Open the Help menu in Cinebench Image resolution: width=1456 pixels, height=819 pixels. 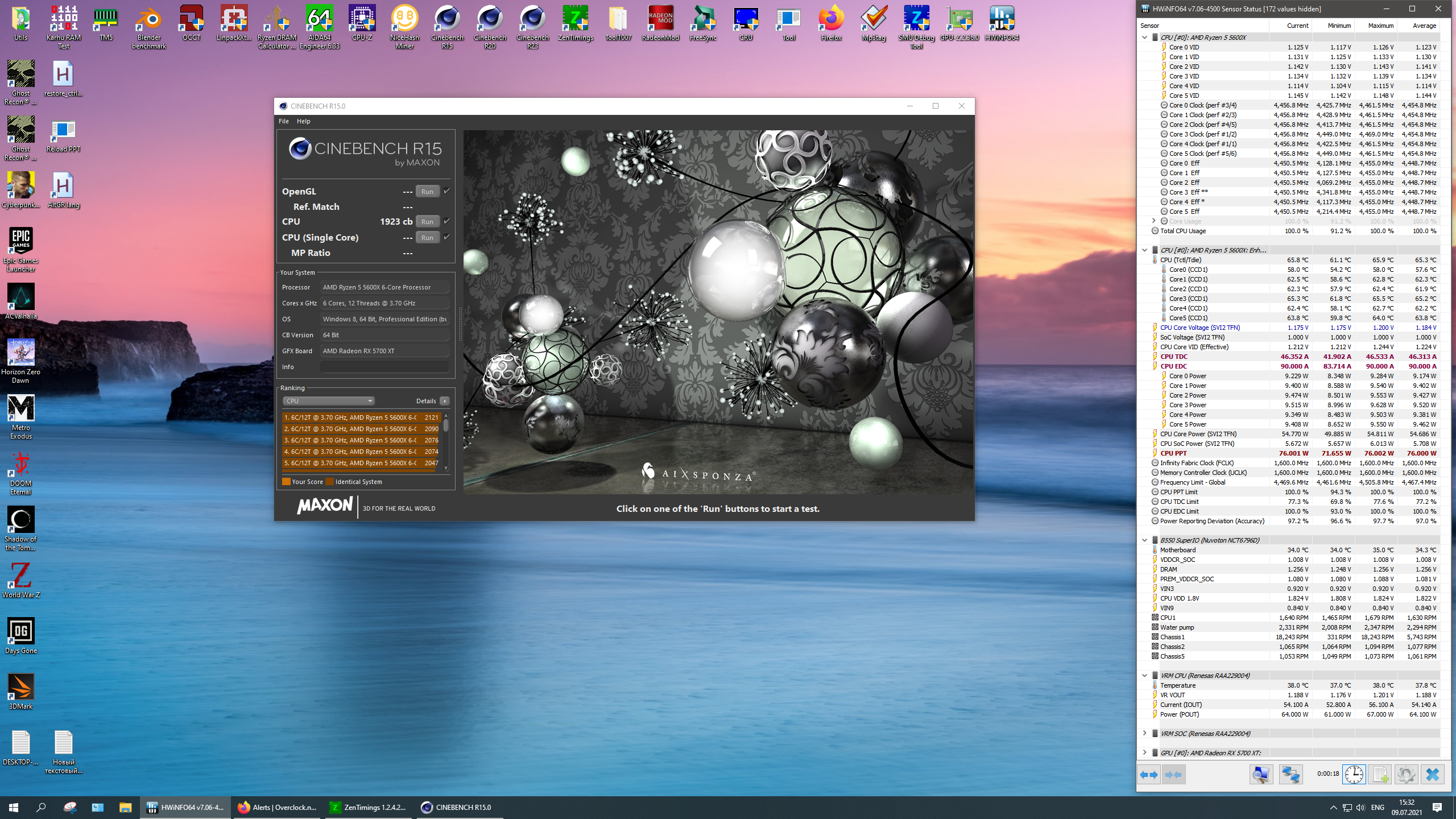pos(303,121)
